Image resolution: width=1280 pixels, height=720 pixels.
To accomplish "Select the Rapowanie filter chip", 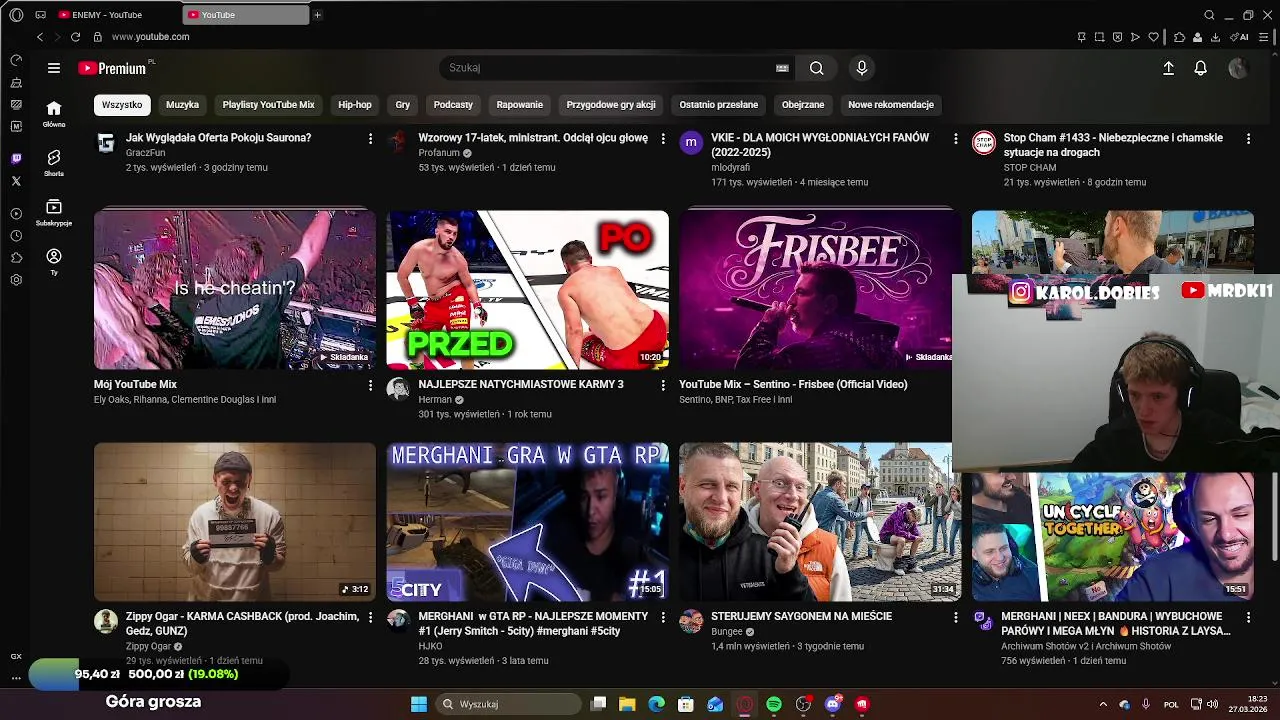I will pyautogui.click(x=520, y=104).
